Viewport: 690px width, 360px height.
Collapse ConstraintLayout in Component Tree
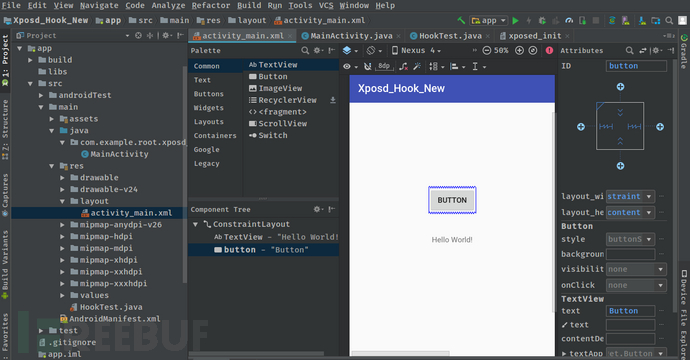point(195,224)
